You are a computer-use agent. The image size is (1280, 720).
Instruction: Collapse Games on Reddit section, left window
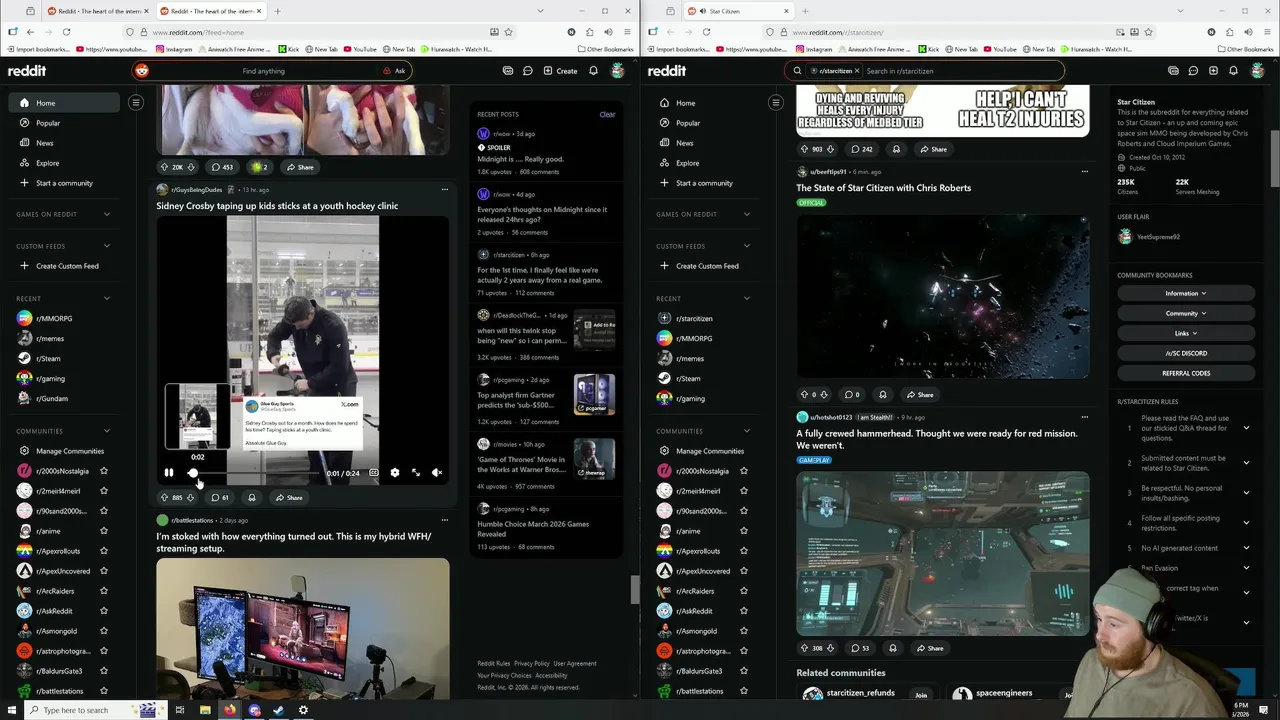coord(107,214)
